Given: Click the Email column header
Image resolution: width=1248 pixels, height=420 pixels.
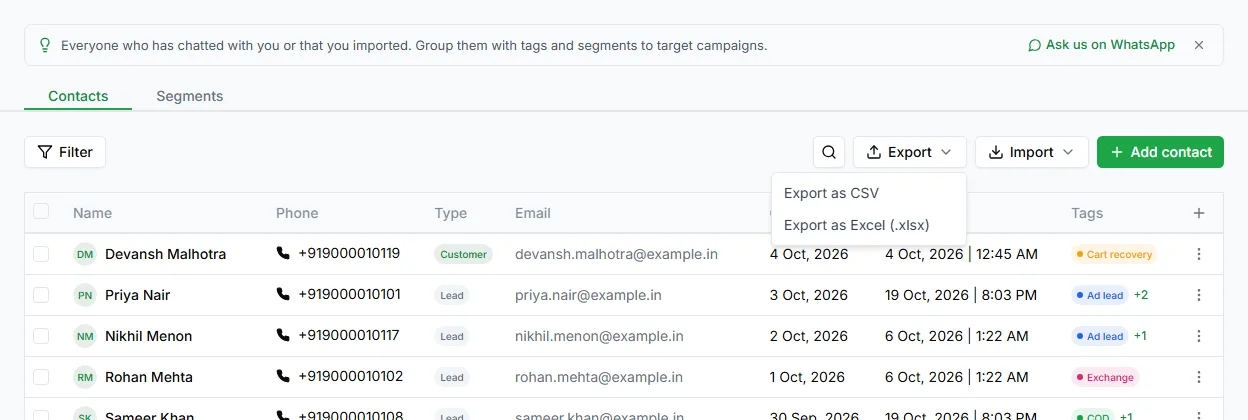Looking at the screenshot, I should 533,213.
